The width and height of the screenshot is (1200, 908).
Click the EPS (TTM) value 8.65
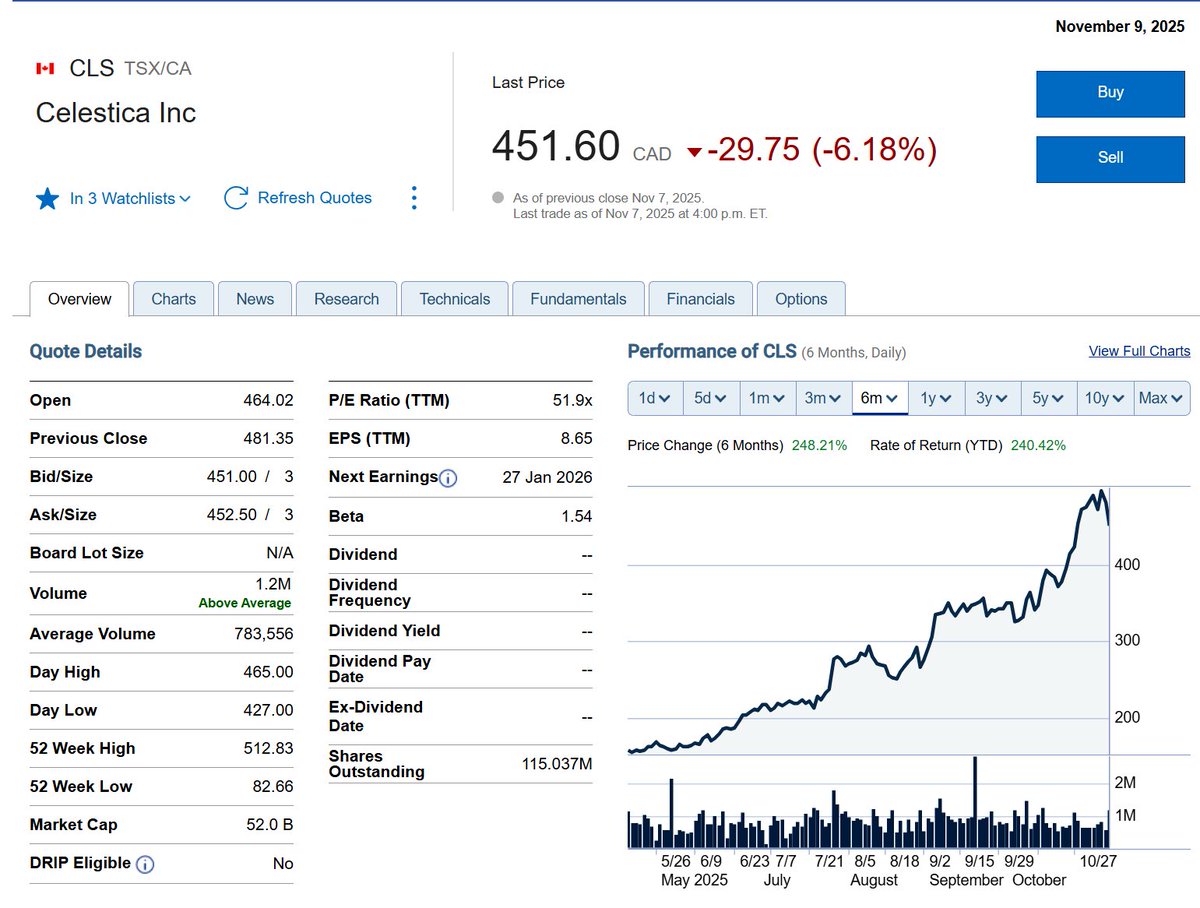pos(577,439)
